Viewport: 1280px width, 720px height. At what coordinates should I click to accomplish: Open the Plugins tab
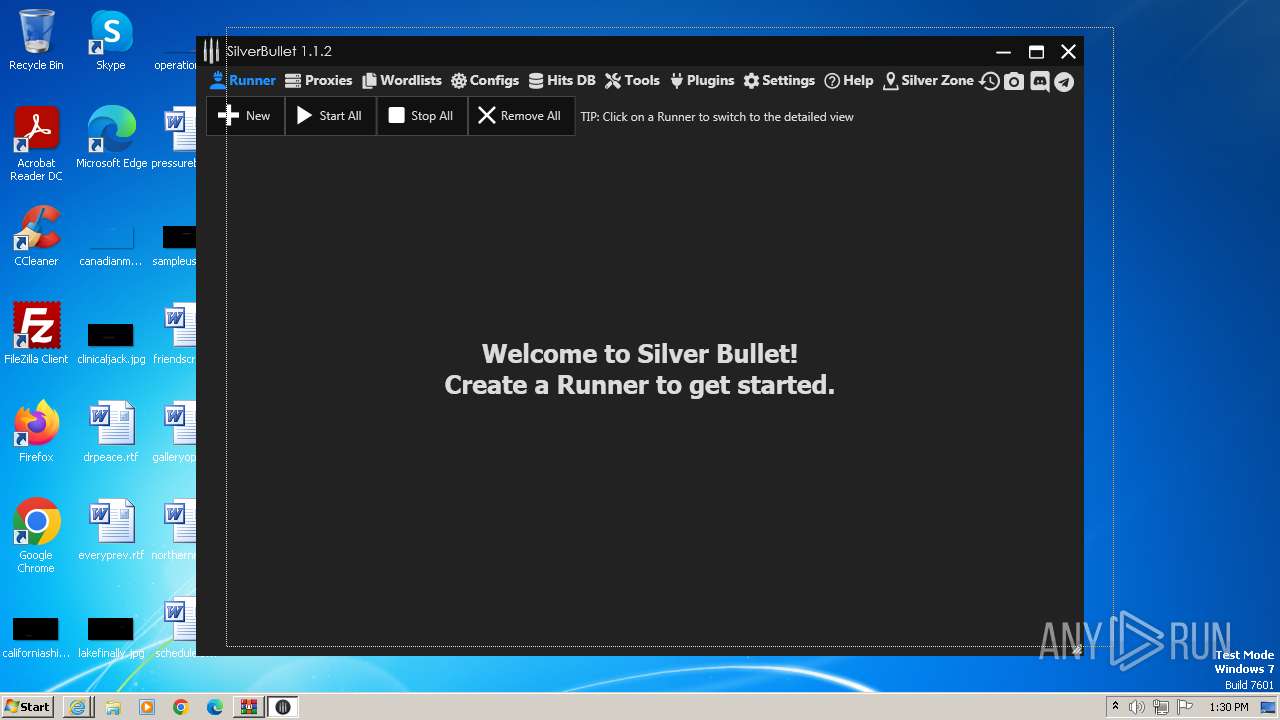click(702, 81)
